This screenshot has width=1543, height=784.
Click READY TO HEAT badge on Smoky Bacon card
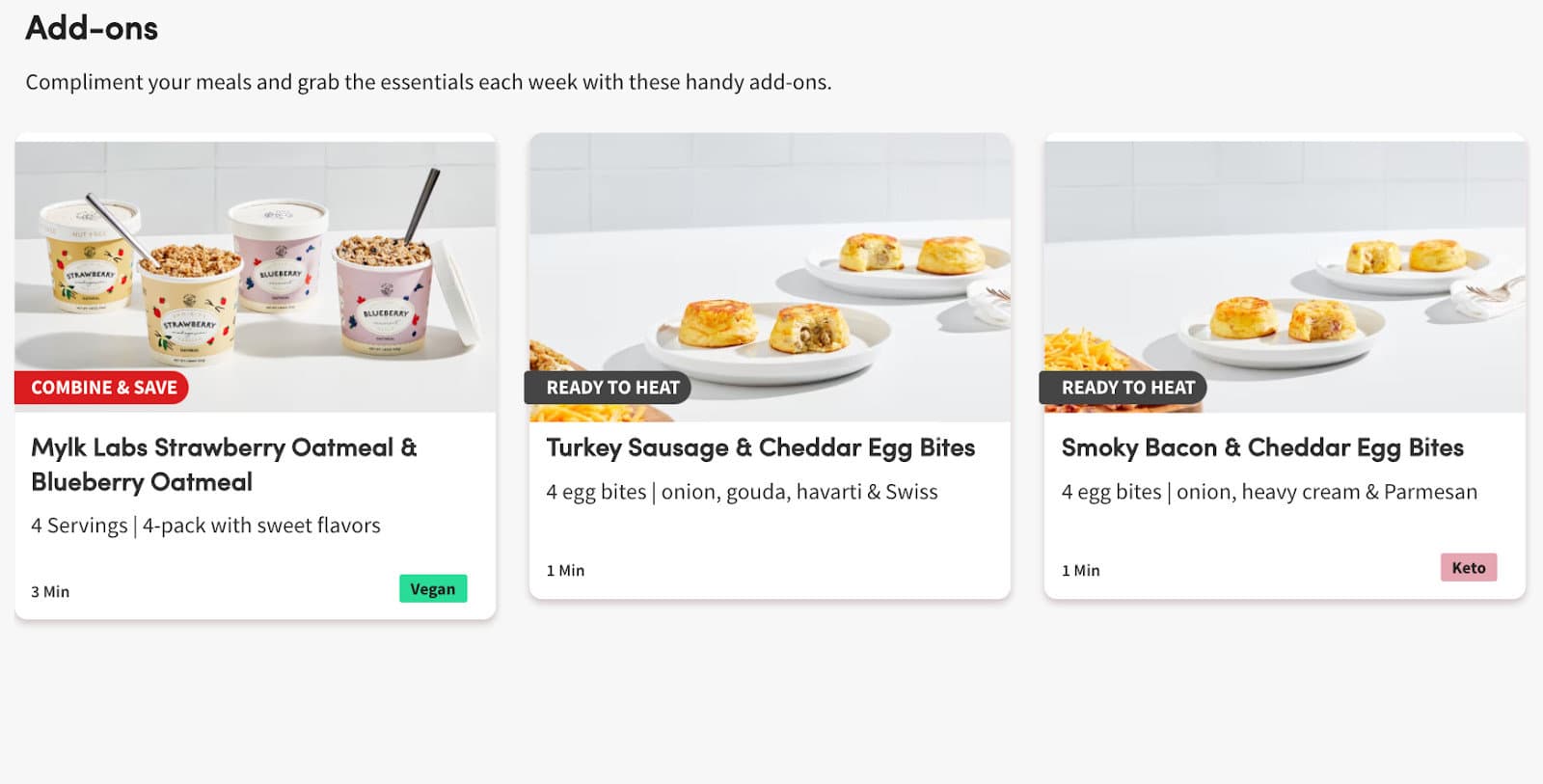(x=1127, y=388)
